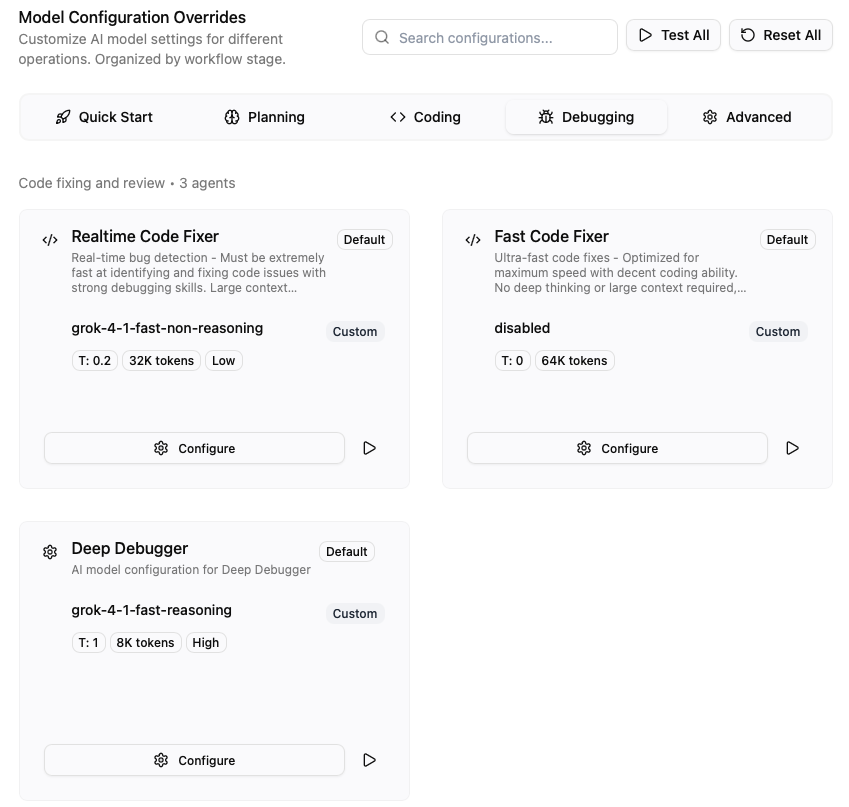849x807 pixels.
Task: Open the Quick Start tab
Action: coord(104,117)
